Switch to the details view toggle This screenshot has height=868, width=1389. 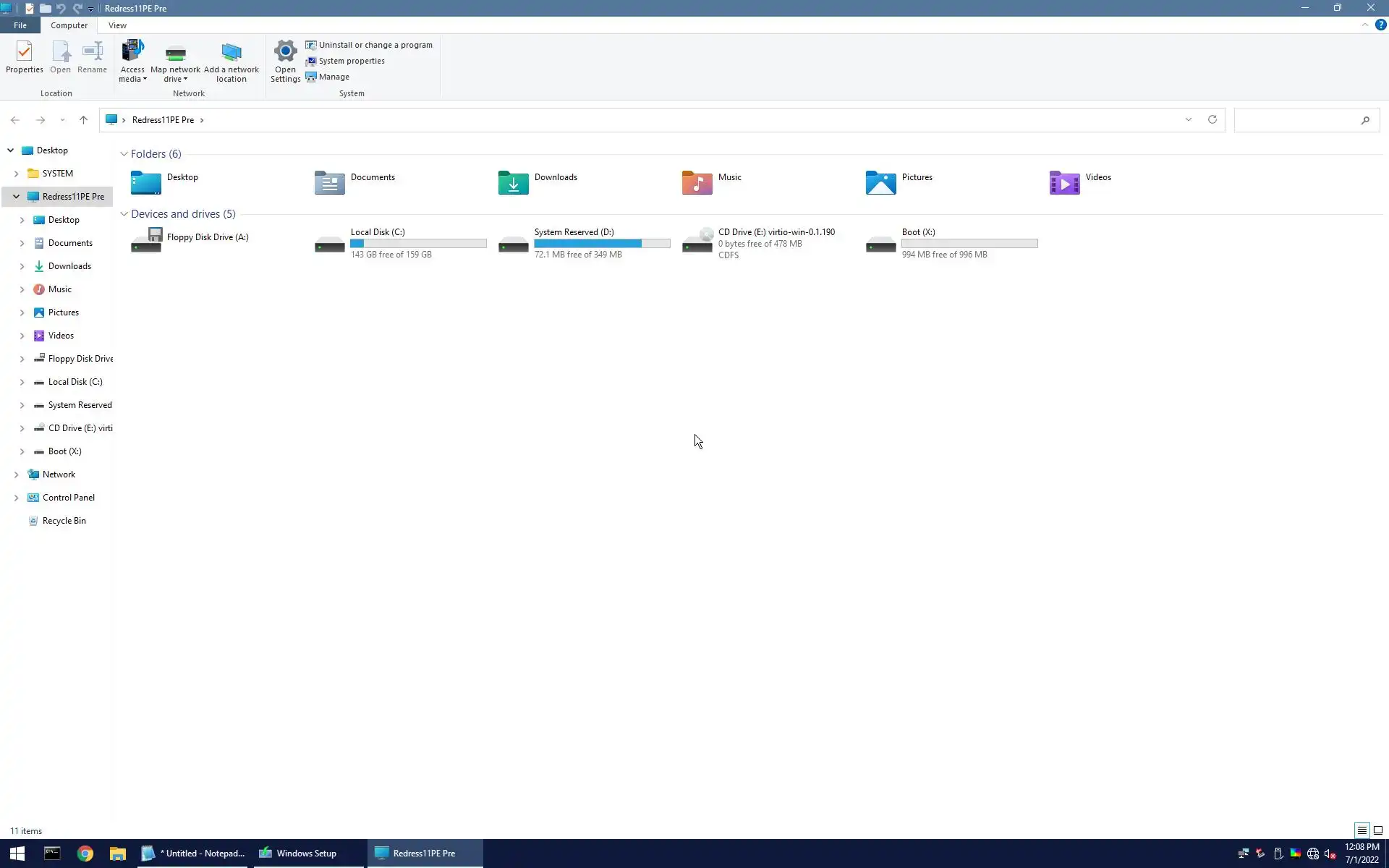coord(1362,830)
